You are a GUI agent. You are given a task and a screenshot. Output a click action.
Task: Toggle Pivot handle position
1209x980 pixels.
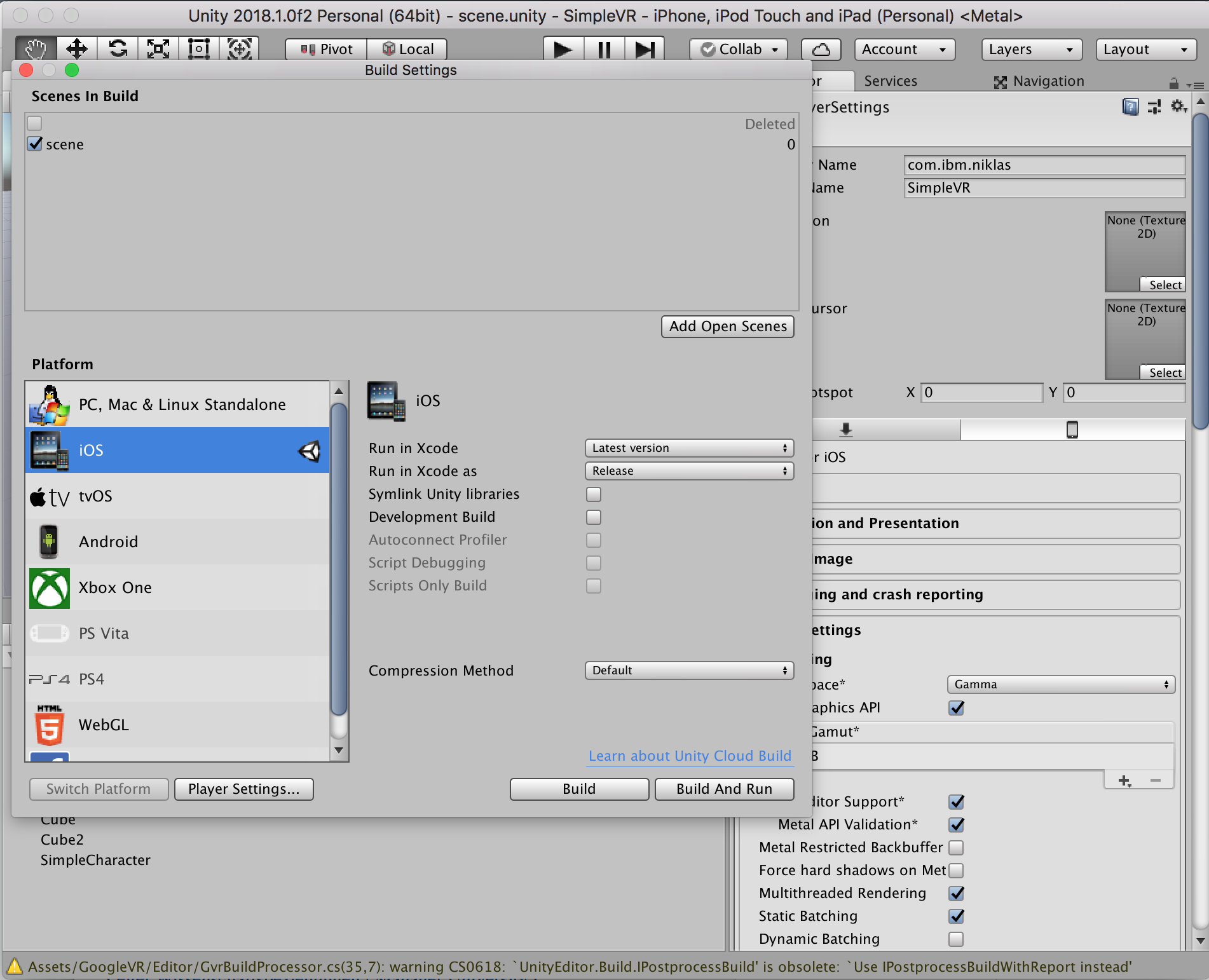pos(326,49)
